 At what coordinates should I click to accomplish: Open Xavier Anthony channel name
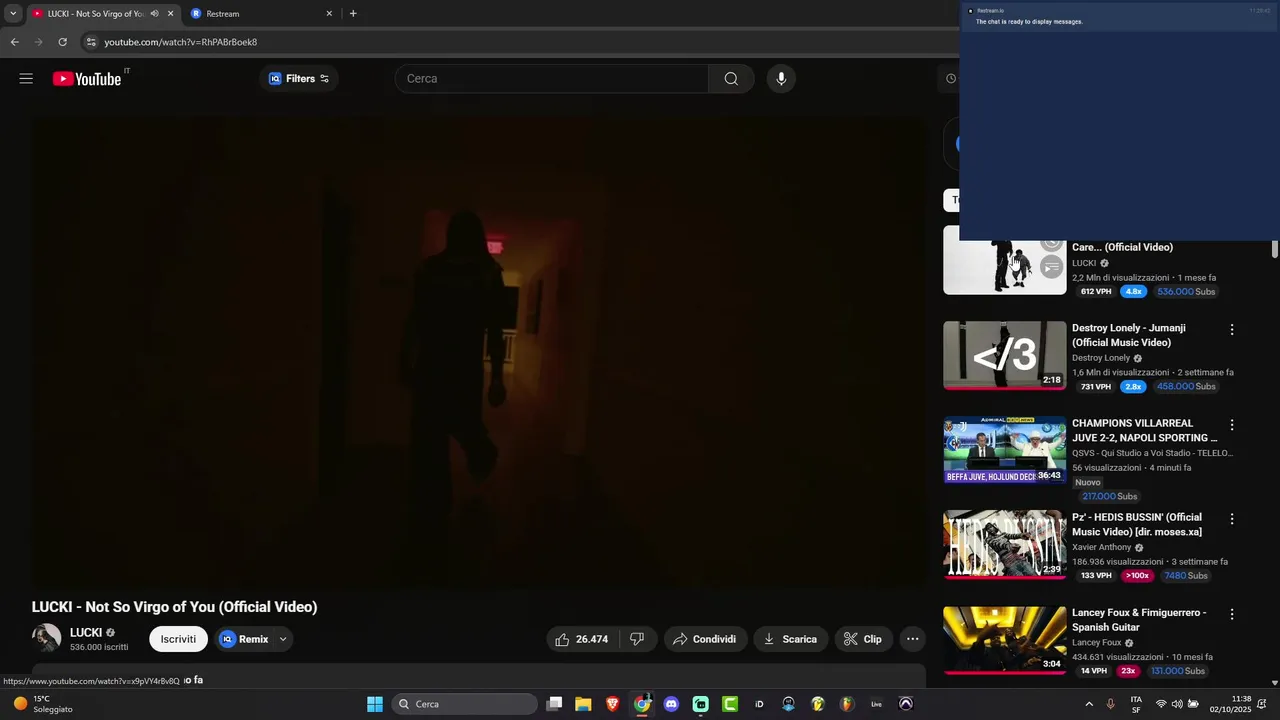1102,548
